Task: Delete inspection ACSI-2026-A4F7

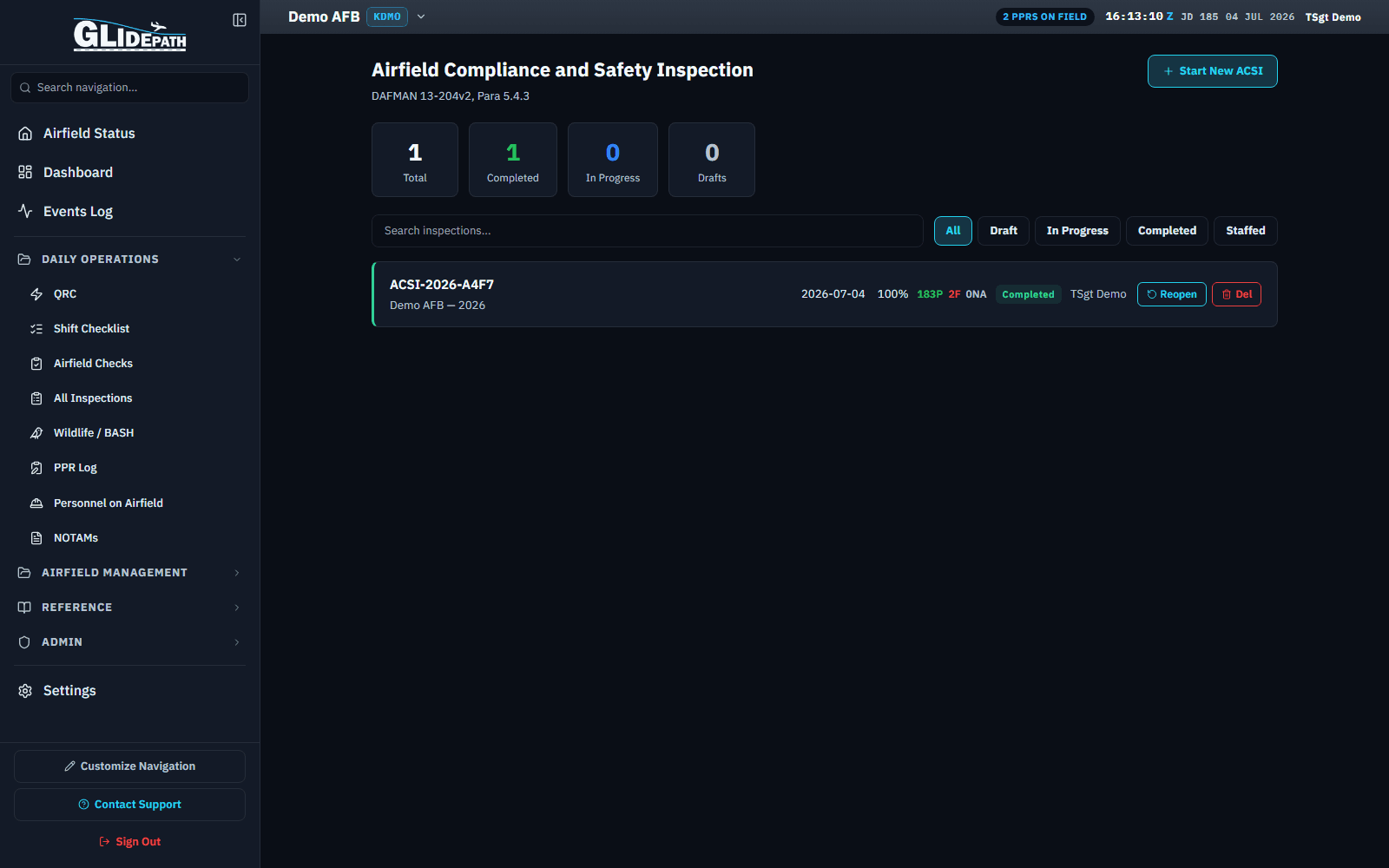Action: pos(1236,294)
